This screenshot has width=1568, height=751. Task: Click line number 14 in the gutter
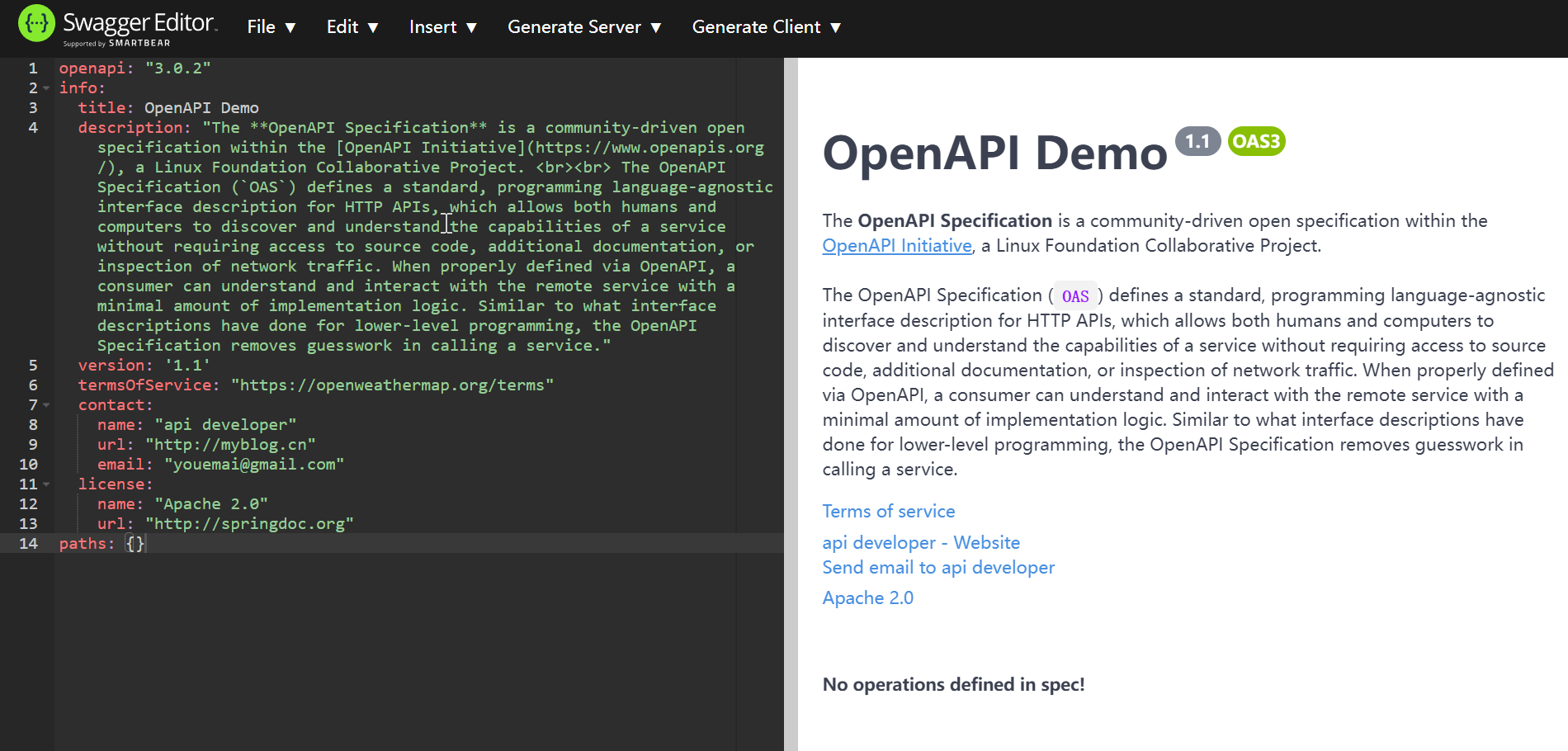coord(28,544)
